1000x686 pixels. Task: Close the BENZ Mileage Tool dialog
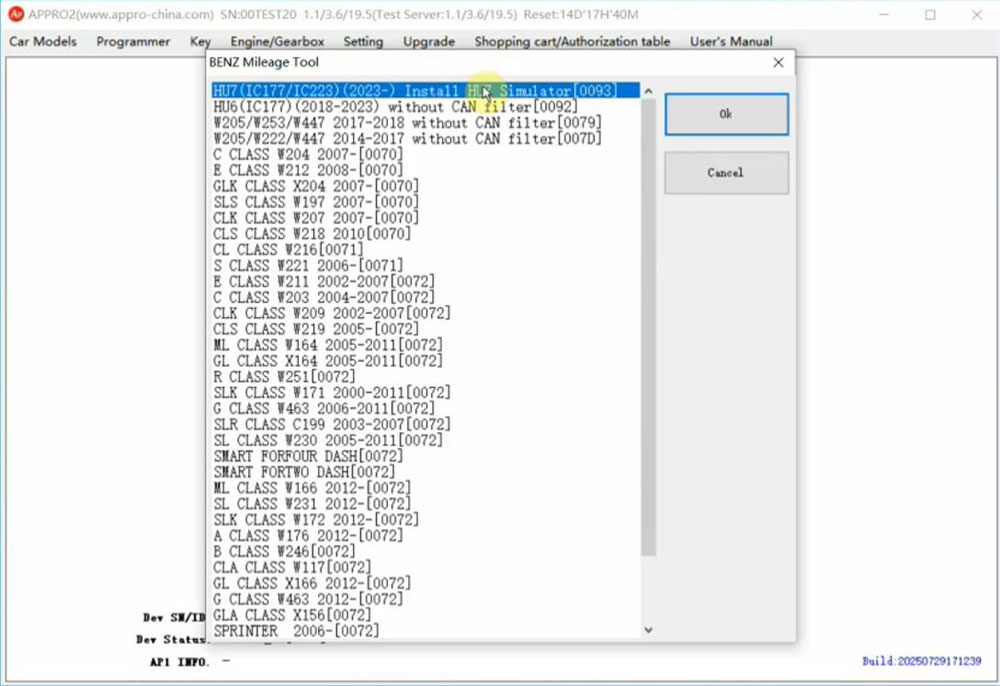pyautogui.click(x=778, y=62)
